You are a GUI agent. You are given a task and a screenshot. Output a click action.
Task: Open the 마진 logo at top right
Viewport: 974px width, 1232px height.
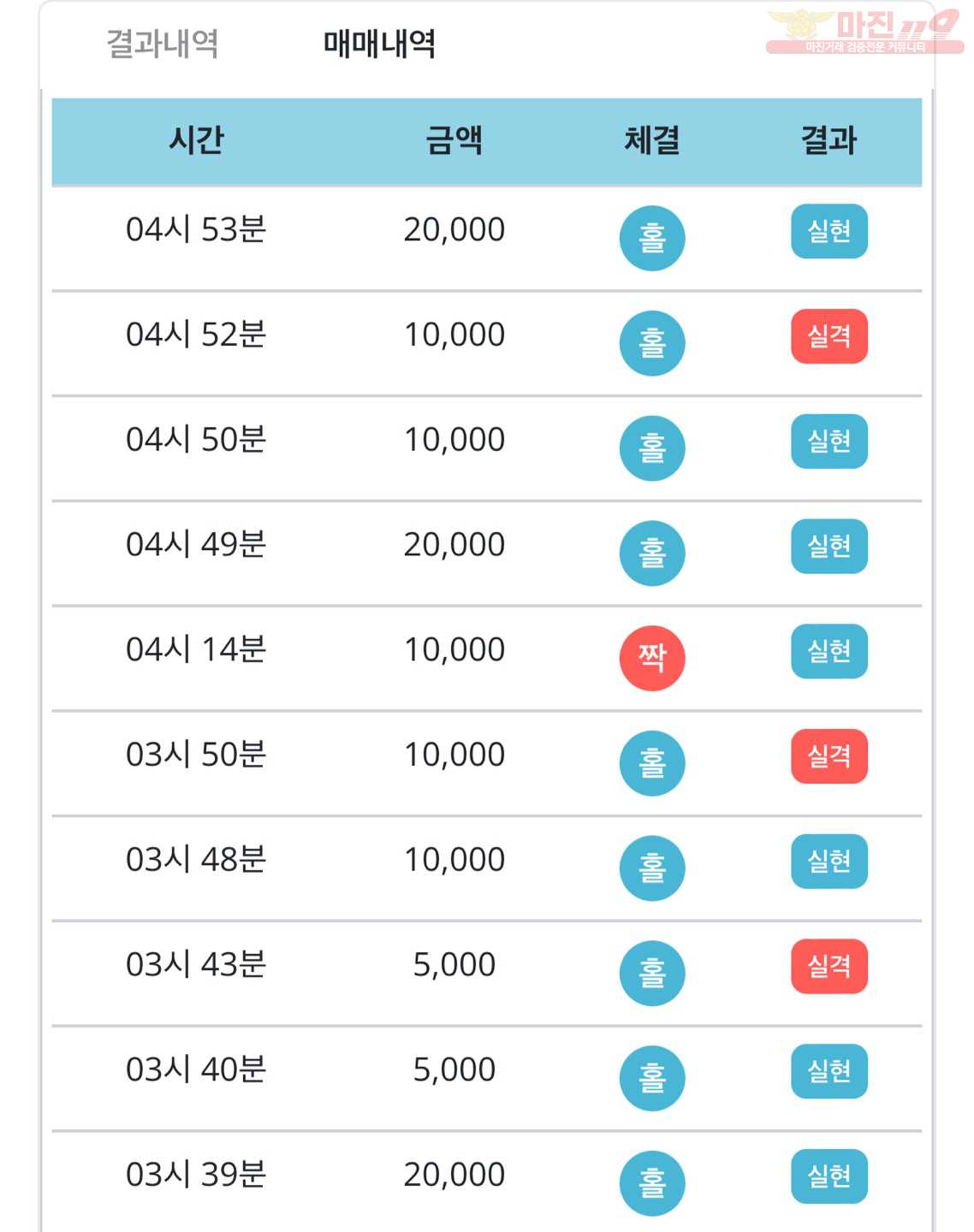click(x=864, y=32)
